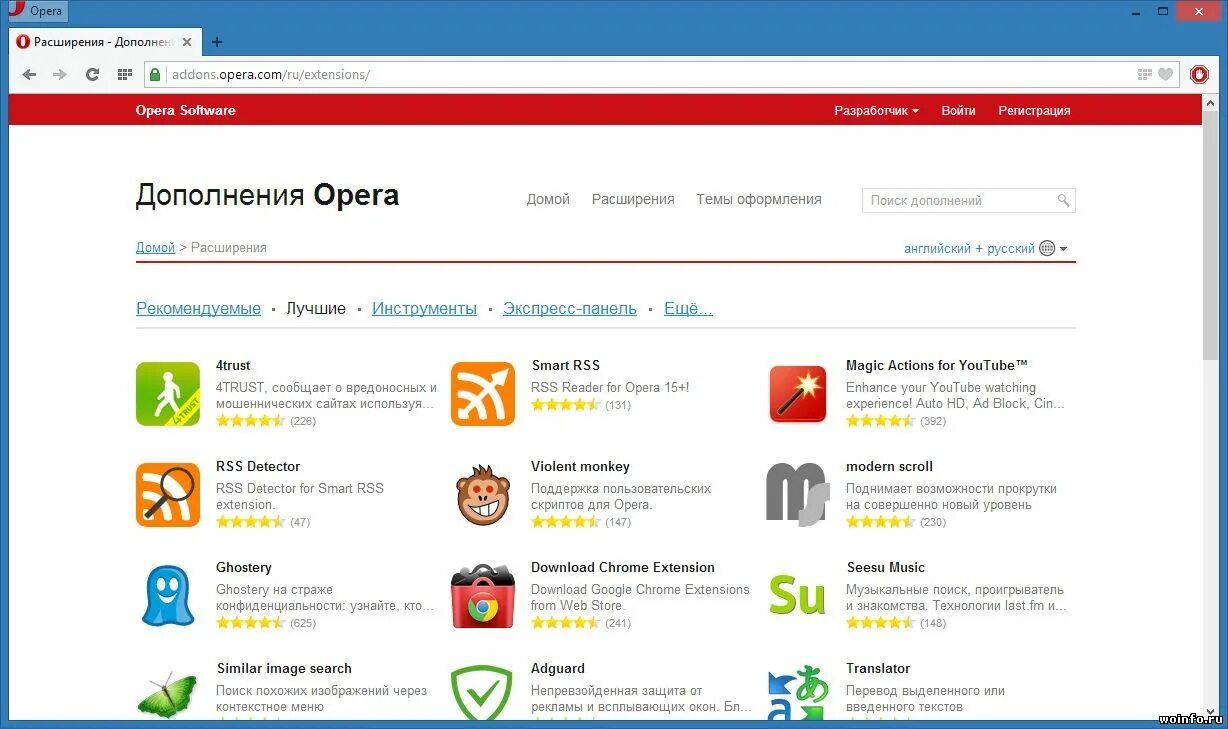Click the security badge in the address bar
1228x729 pixels.
pyautogui.click(x=155, y=74)
